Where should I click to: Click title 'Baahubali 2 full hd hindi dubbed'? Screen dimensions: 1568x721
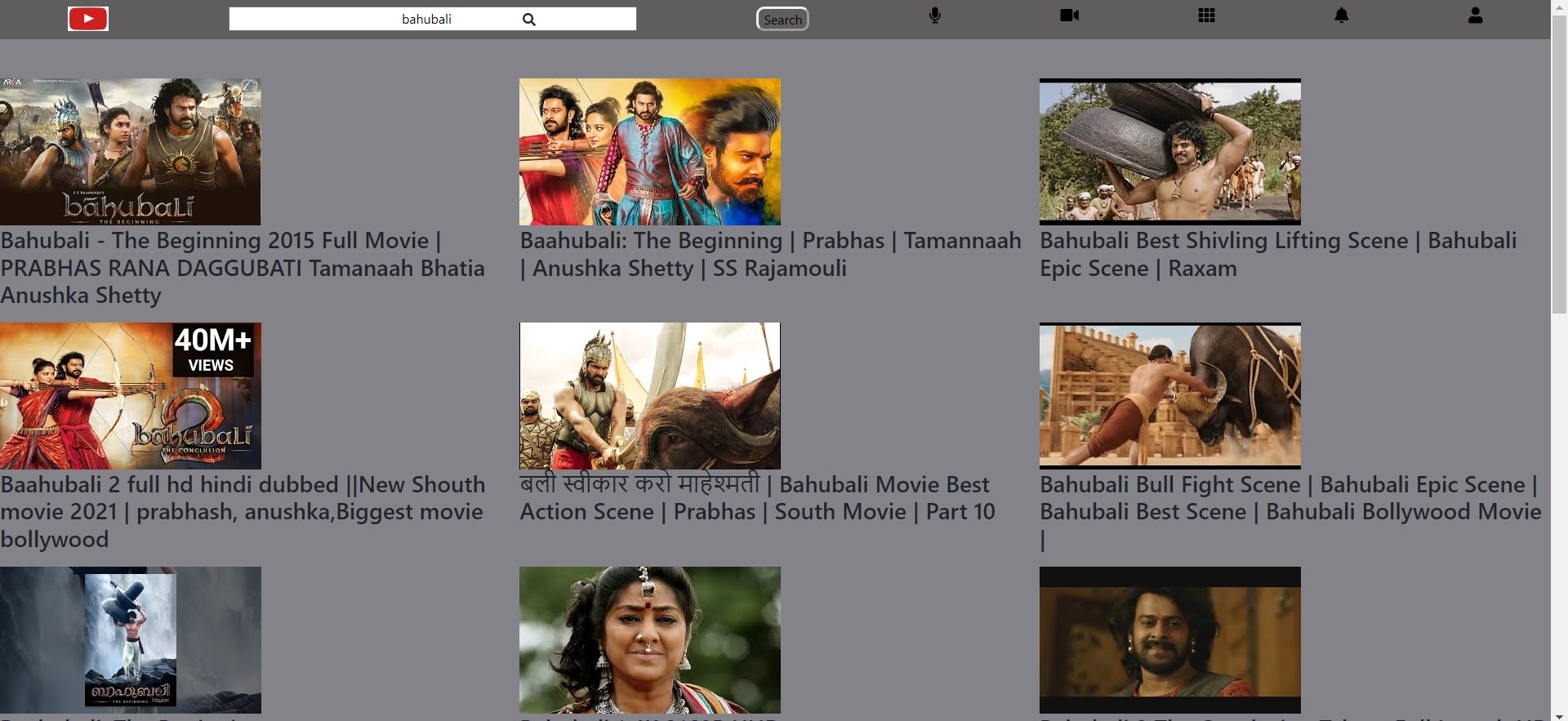click(x=243, y=512)
